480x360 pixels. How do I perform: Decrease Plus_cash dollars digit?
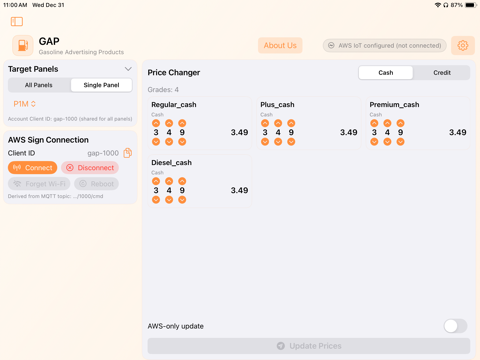(x=265, y=142)
